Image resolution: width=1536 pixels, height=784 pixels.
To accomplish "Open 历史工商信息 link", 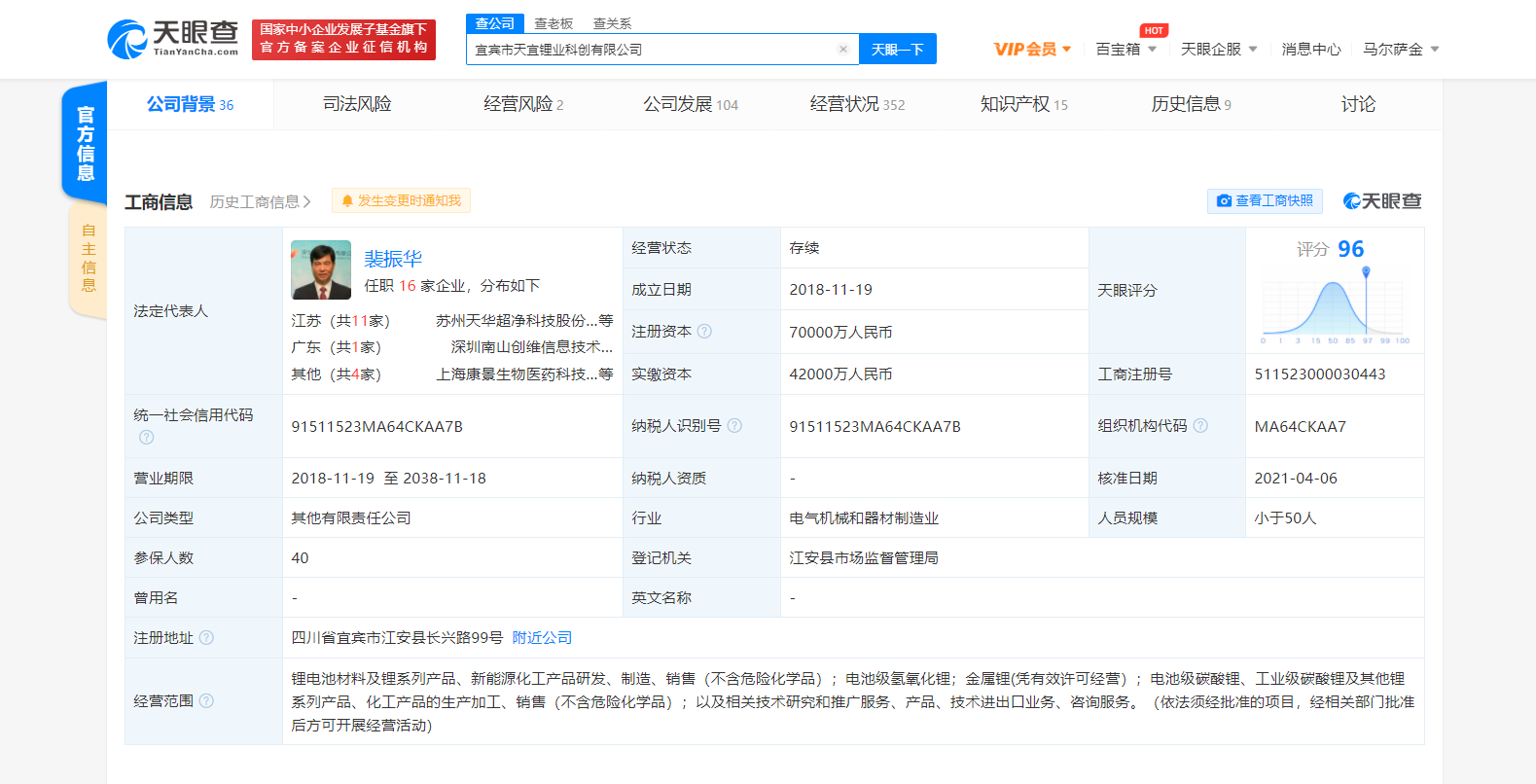I will point(260,201).
